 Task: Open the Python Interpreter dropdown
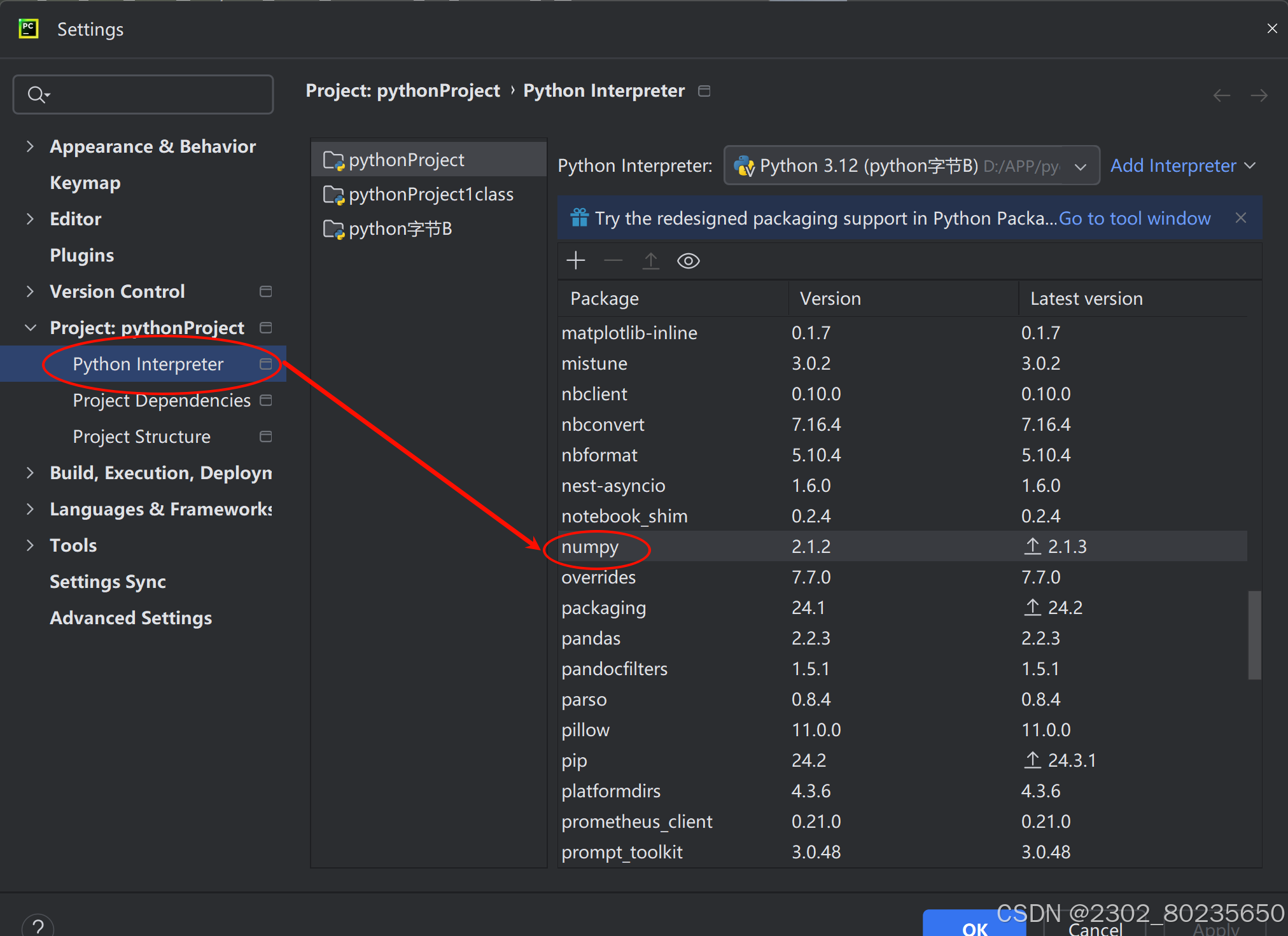pyautogui.click(x=911, y=165)
